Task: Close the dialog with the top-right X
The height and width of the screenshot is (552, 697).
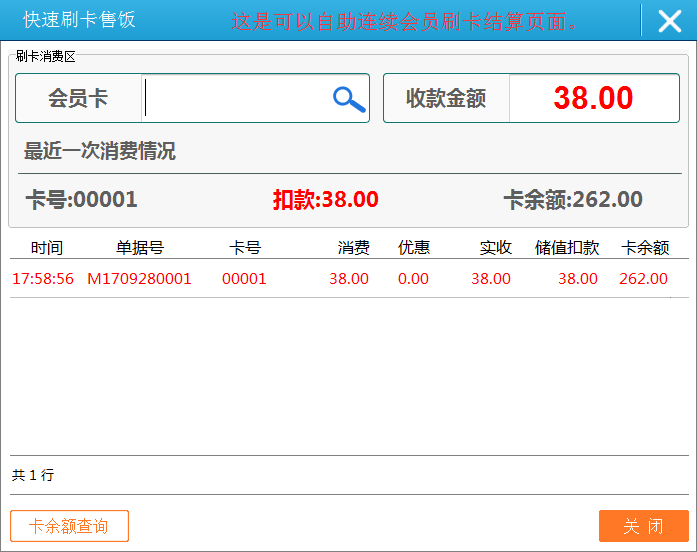Action: tap(669, 21)
